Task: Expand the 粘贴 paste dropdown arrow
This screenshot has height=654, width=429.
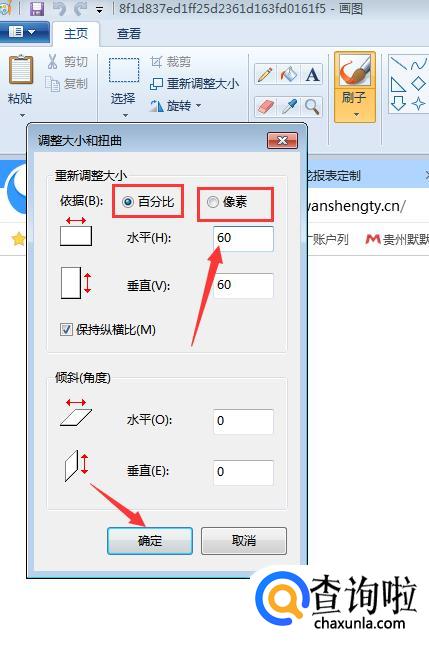Action: (x=22, y=115)
